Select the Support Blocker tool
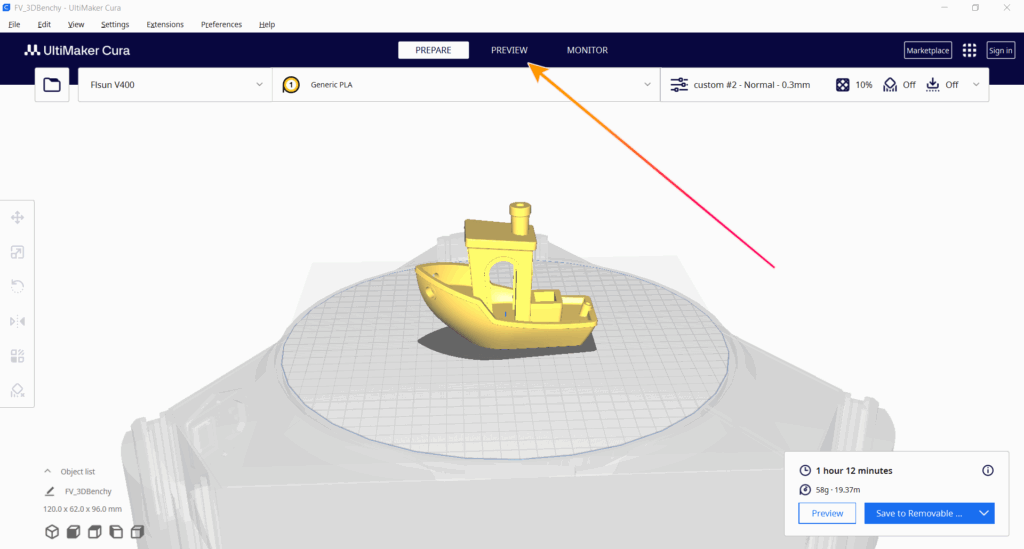This screenshot has height=549, width=1024. 18,390
